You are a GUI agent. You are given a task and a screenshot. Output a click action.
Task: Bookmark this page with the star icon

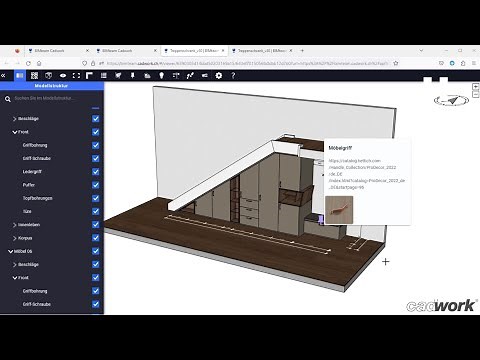point(396,63)
